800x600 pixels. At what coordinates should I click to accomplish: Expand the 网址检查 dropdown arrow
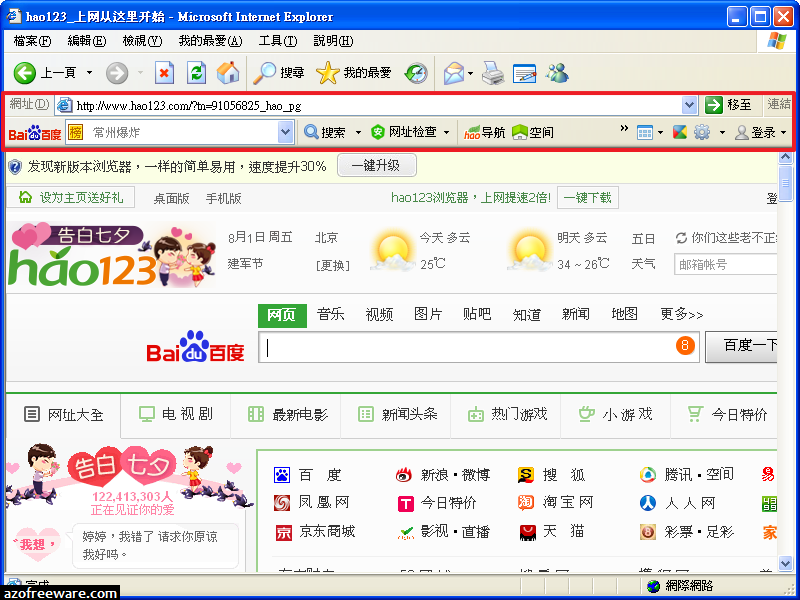(446, 133)
